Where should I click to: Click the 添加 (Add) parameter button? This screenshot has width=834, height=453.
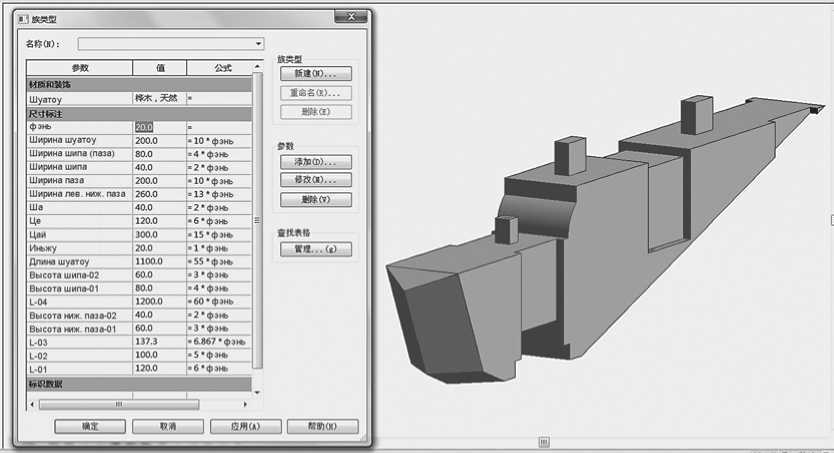(316, 162)
